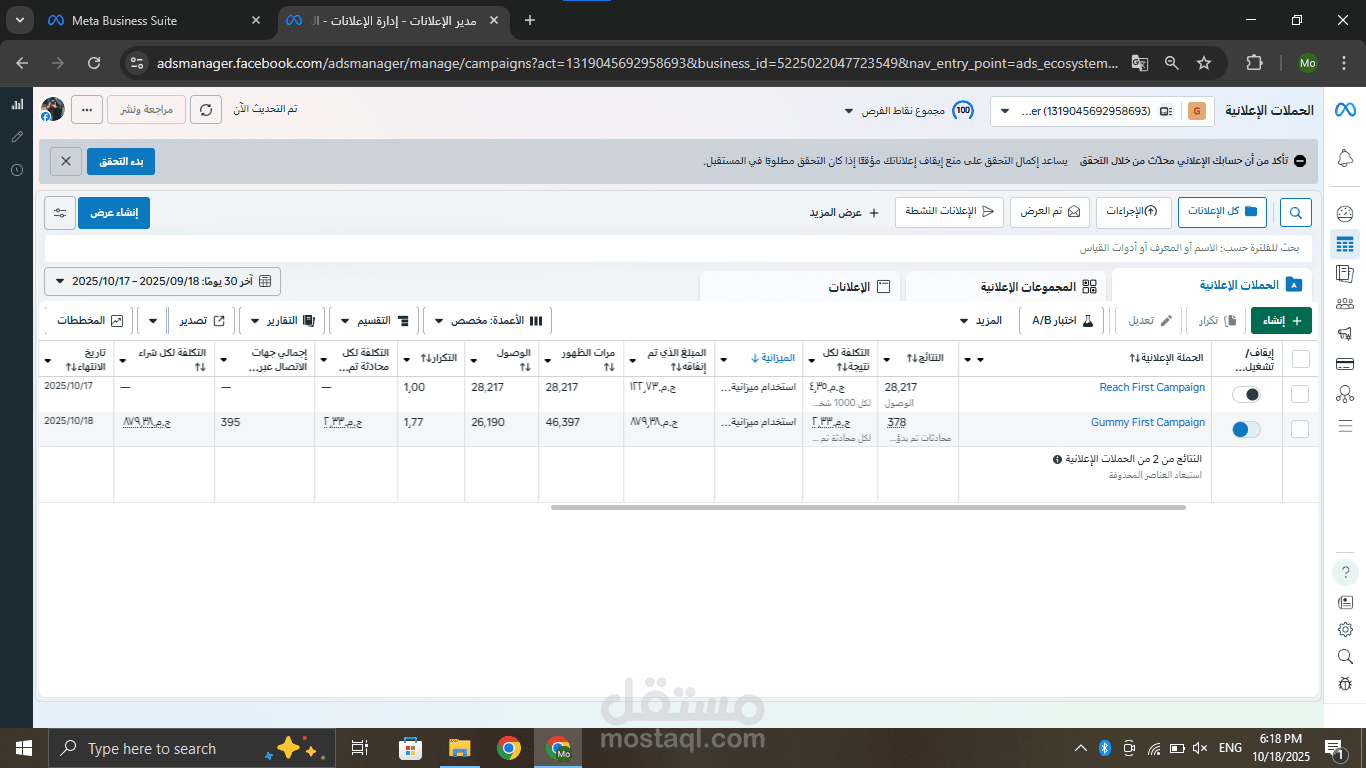Click the Facebook profile avatar

(x=52, y=110)
